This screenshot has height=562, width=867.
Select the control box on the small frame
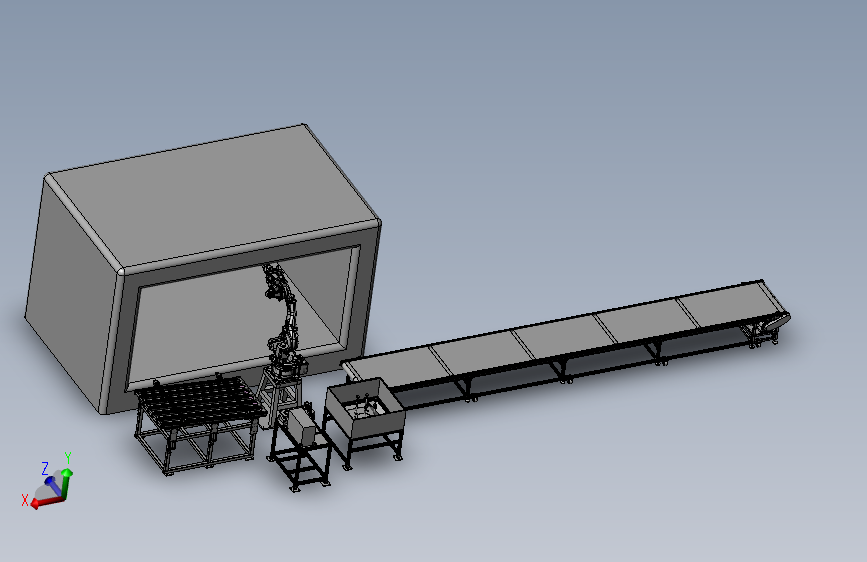pos(302,426)
